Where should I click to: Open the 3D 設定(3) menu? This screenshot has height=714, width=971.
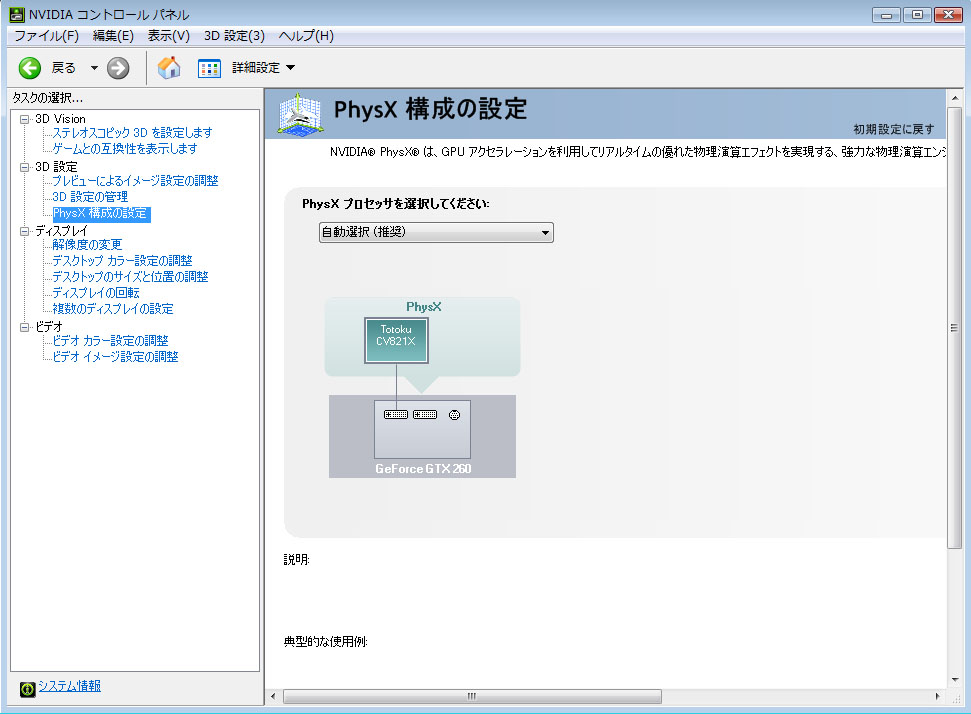click(234, 36)
